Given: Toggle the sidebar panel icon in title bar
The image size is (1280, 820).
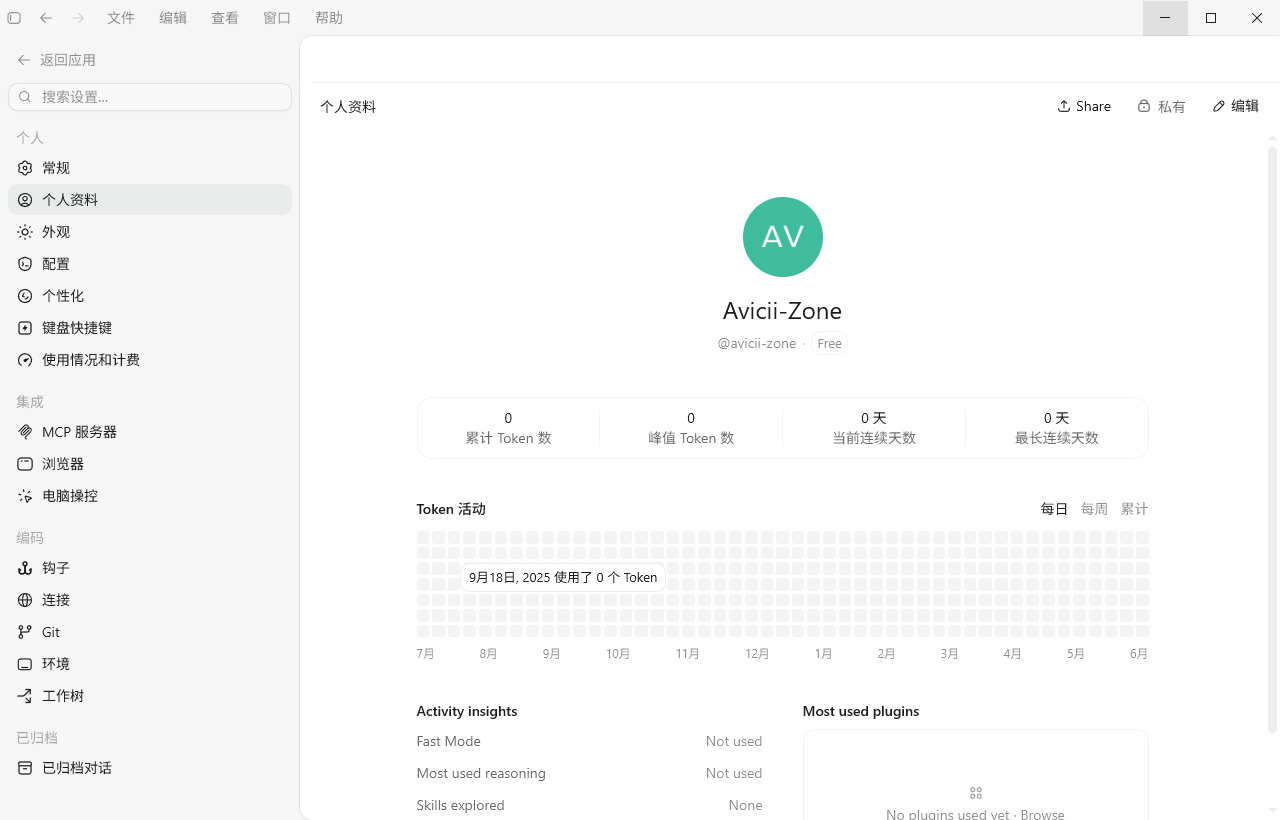Looking at the screenshot, I should 14,18.
